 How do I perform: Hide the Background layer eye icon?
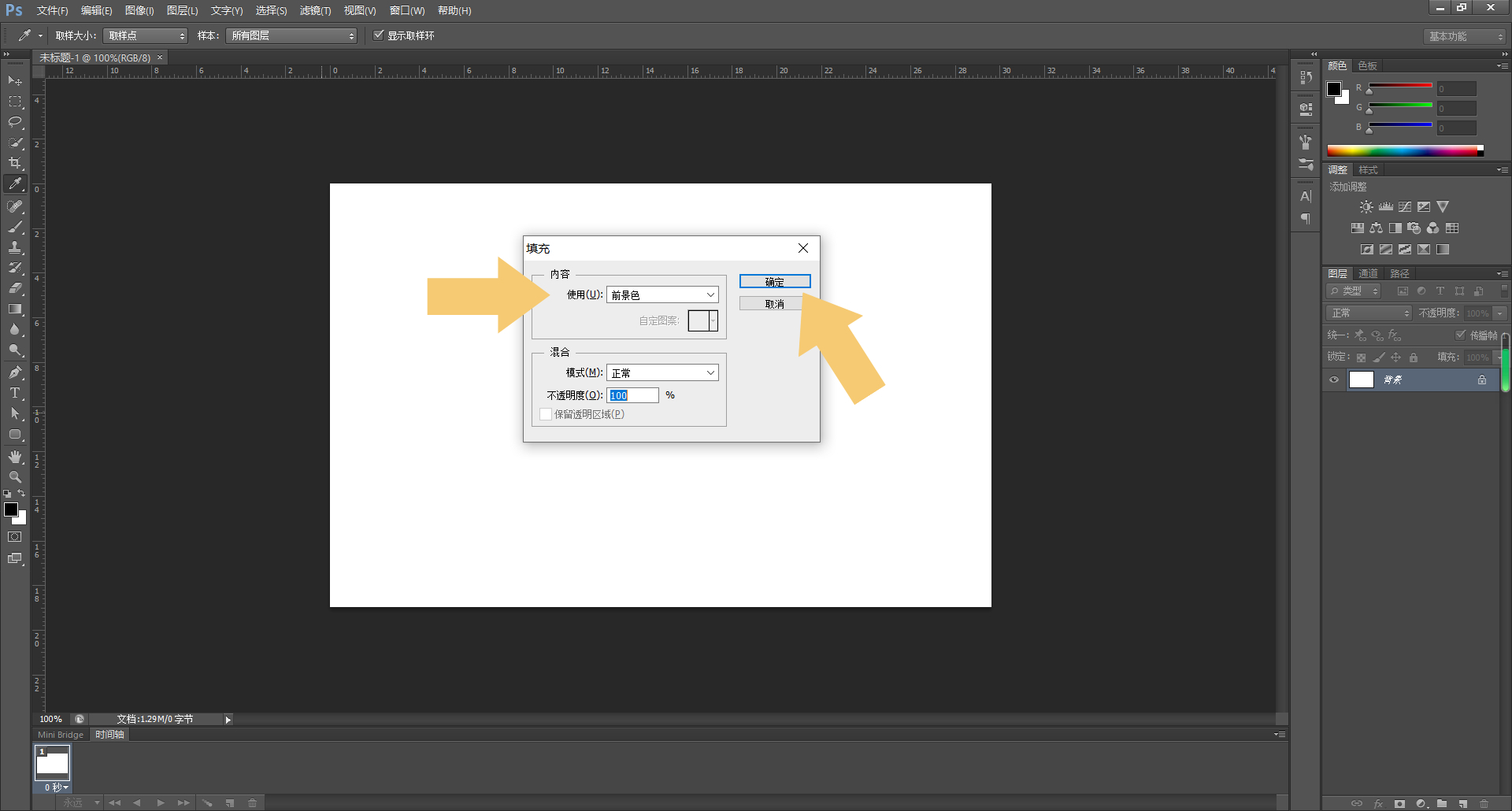(x=1334, y=380)
